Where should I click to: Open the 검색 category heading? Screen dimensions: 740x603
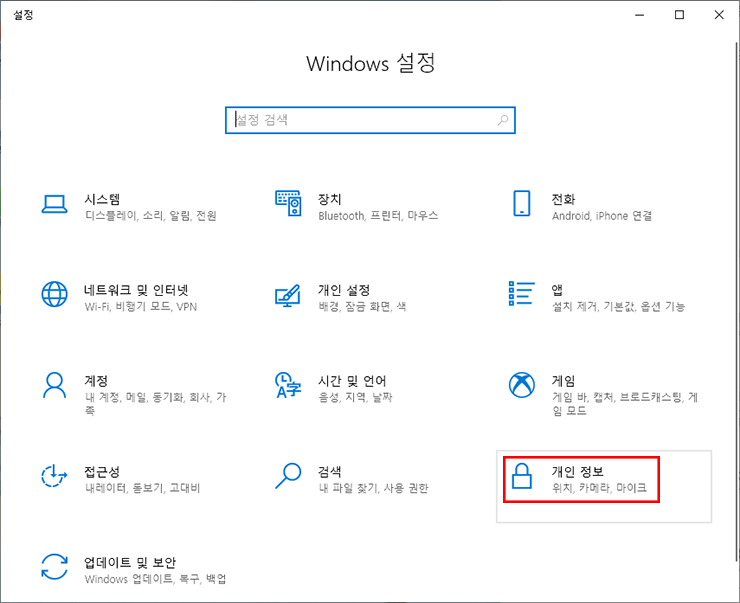[329, 471]
